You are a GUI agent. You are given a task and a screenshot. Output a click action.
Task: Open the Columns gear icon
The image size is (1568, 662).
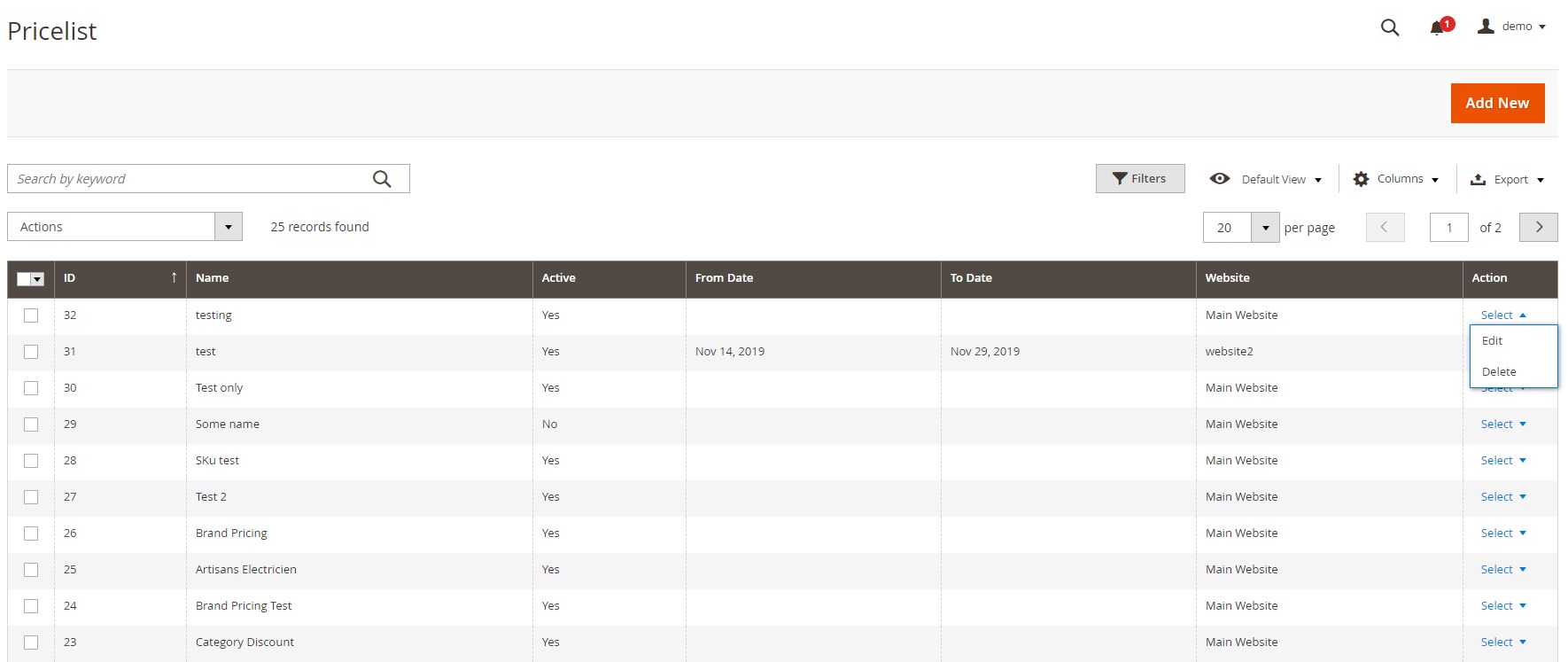click(x=1361, y=179)
